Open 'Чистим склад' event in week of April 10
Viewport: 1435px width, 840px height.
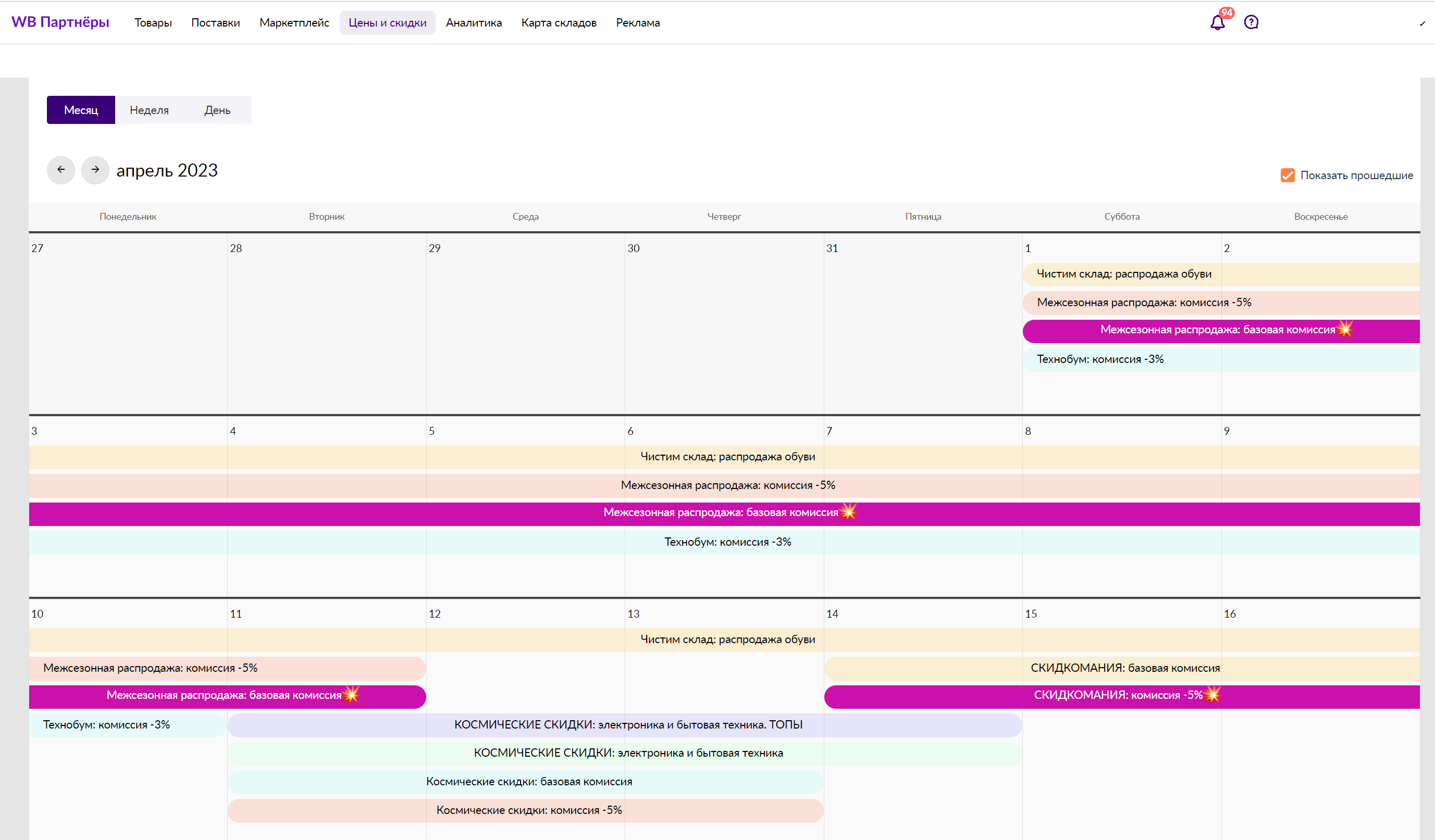coord(724,640)
